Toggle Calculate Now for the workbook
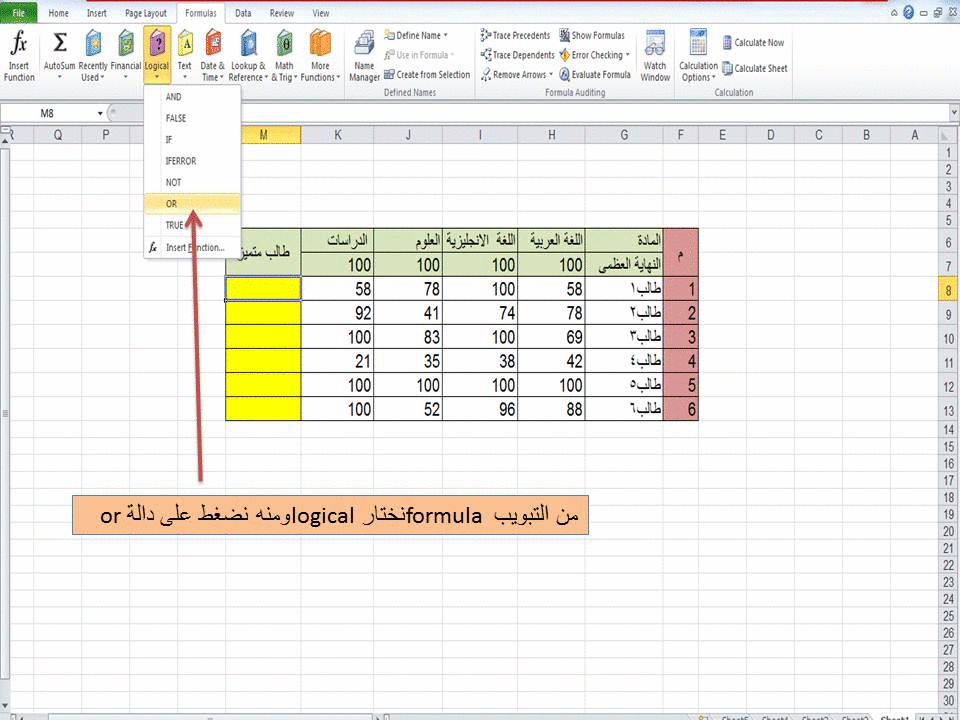The height and width of the screenshot is (720, 960). [753, 42]
